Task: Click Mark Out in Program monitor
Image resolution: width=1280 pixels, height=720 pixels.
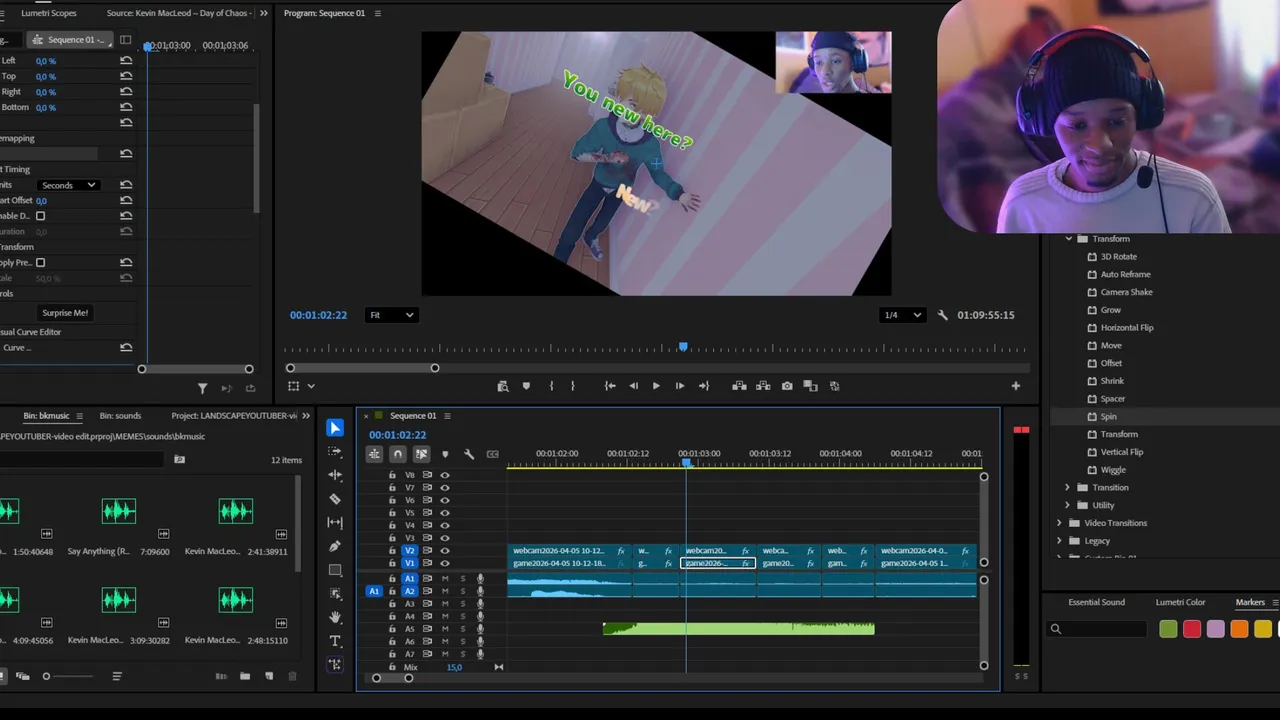Action: point(573,386)
